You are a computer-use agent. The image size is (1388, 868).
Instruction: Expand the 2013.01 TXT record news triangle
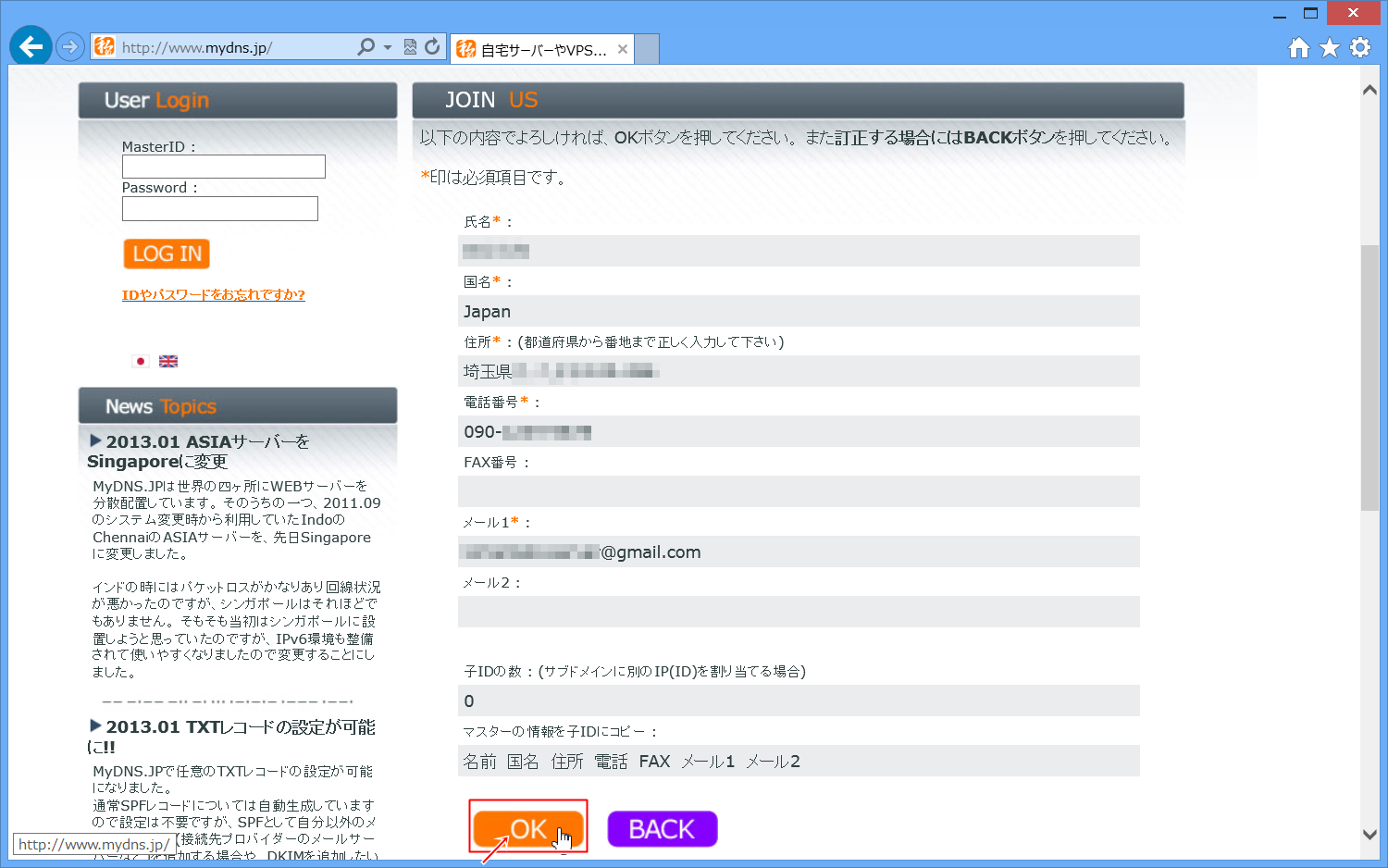coord(95,725)
